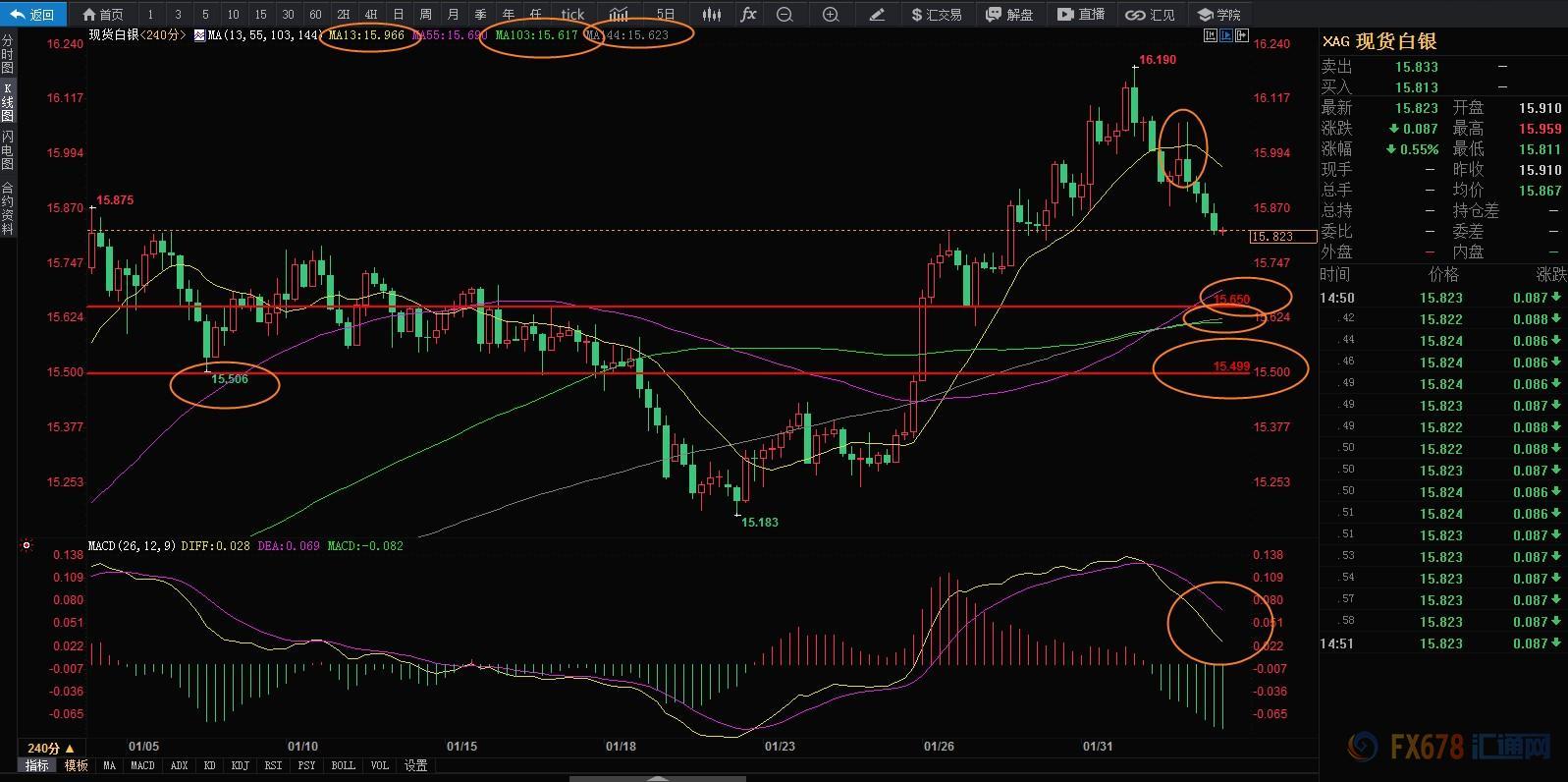Open 直播 live broadcast
The height and width of the screenshot is (782, 1568).
(1081, 14)
